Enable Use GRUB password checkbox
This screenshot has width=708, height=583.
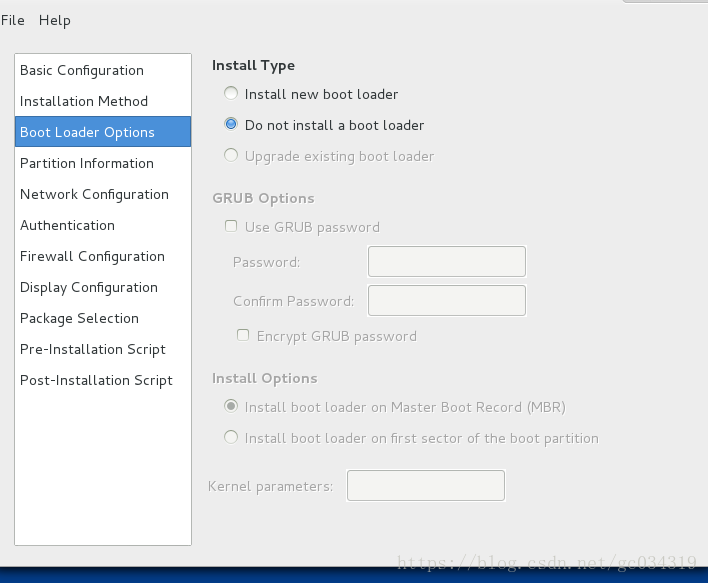coord(231,226)
